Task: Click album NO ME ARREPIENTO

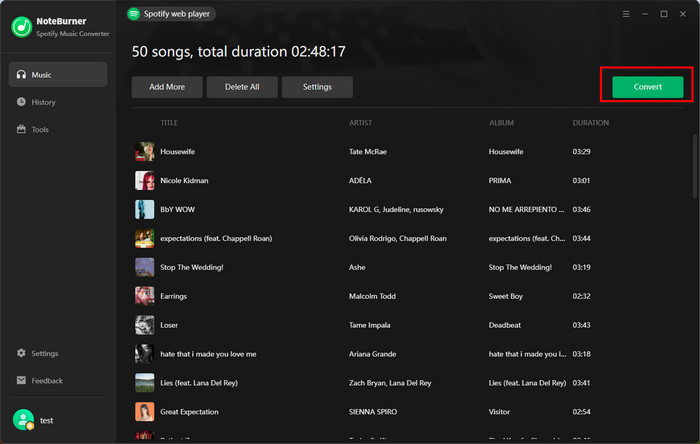Action: (x=526, y=210)
